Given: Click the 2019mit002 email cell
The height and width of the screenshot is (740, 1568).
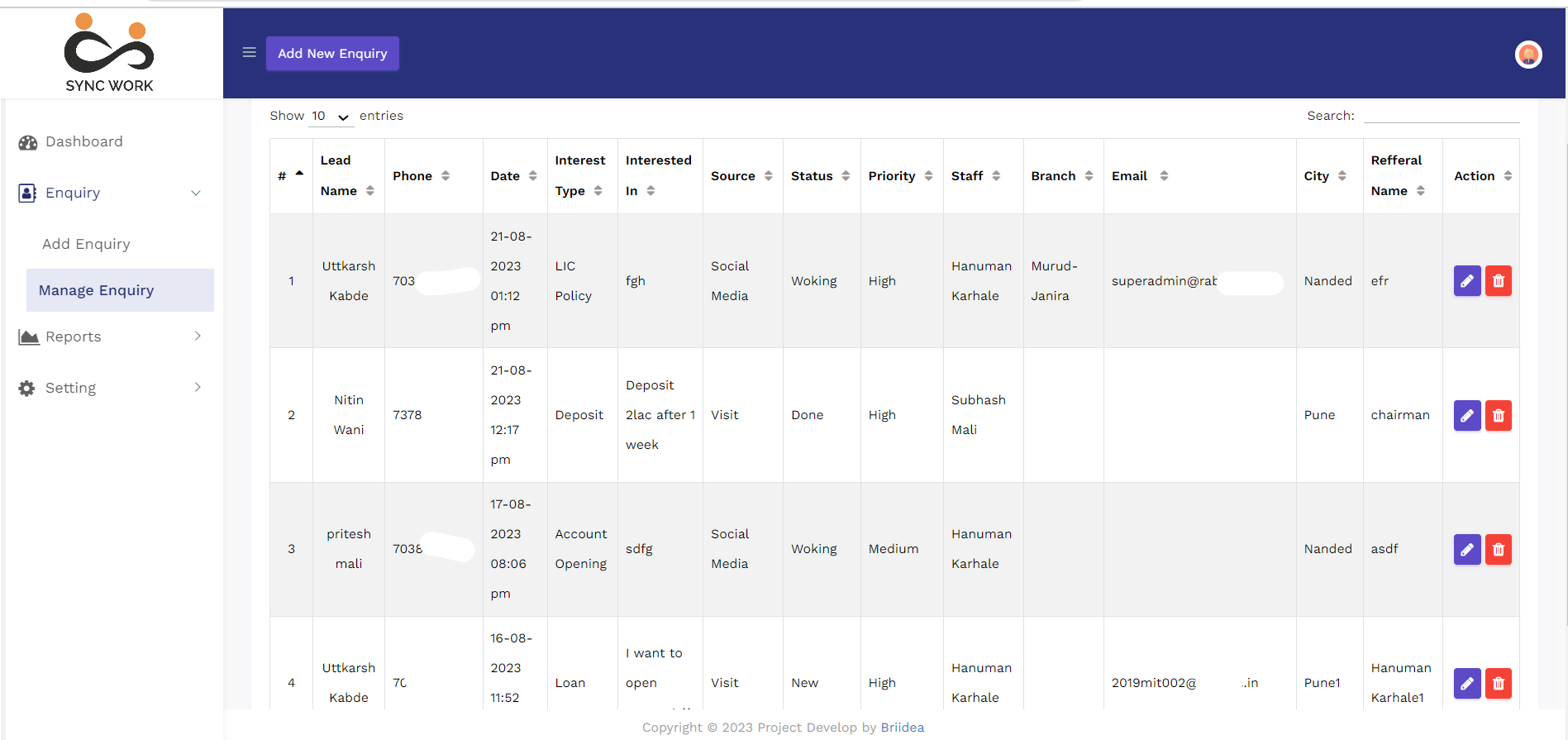Looking at the screenshot, I should pos(1199,664).
